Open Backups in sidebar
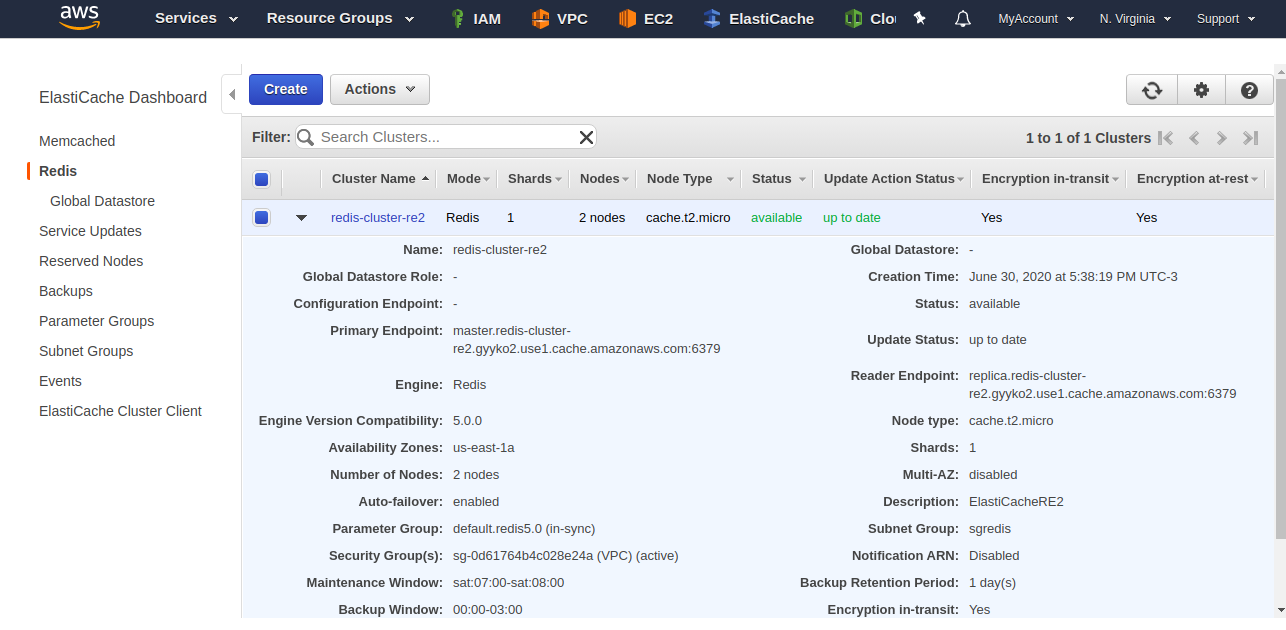 66,291
